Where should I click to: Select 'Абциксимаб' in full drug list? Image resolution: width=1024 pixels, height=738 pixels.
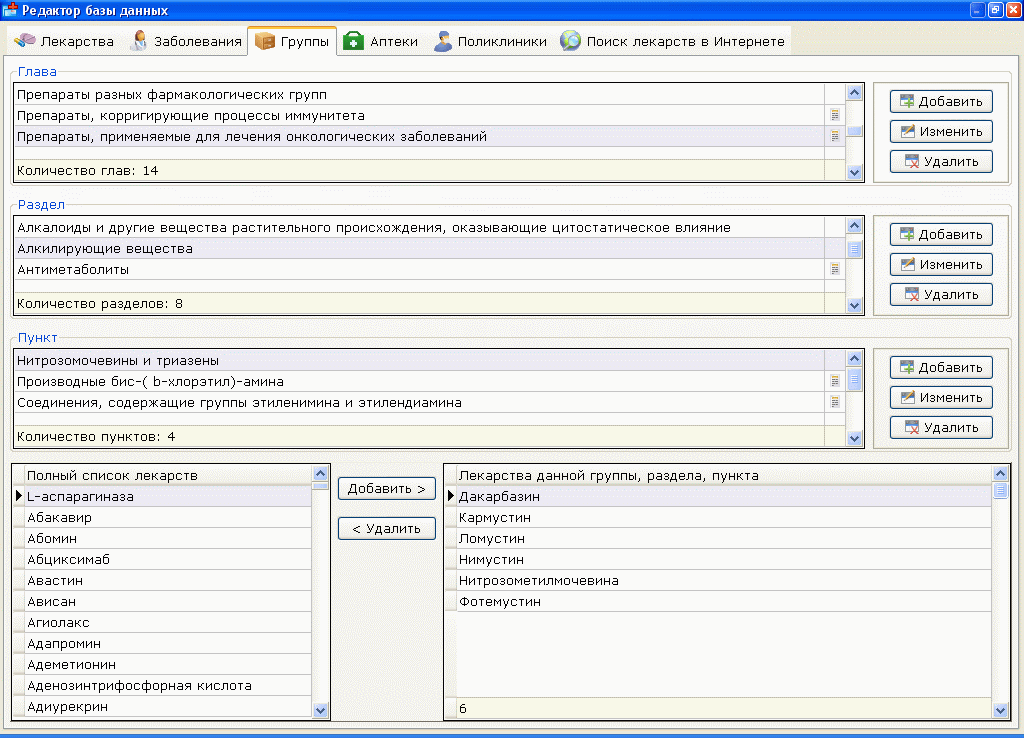click(x=168, y=559)
